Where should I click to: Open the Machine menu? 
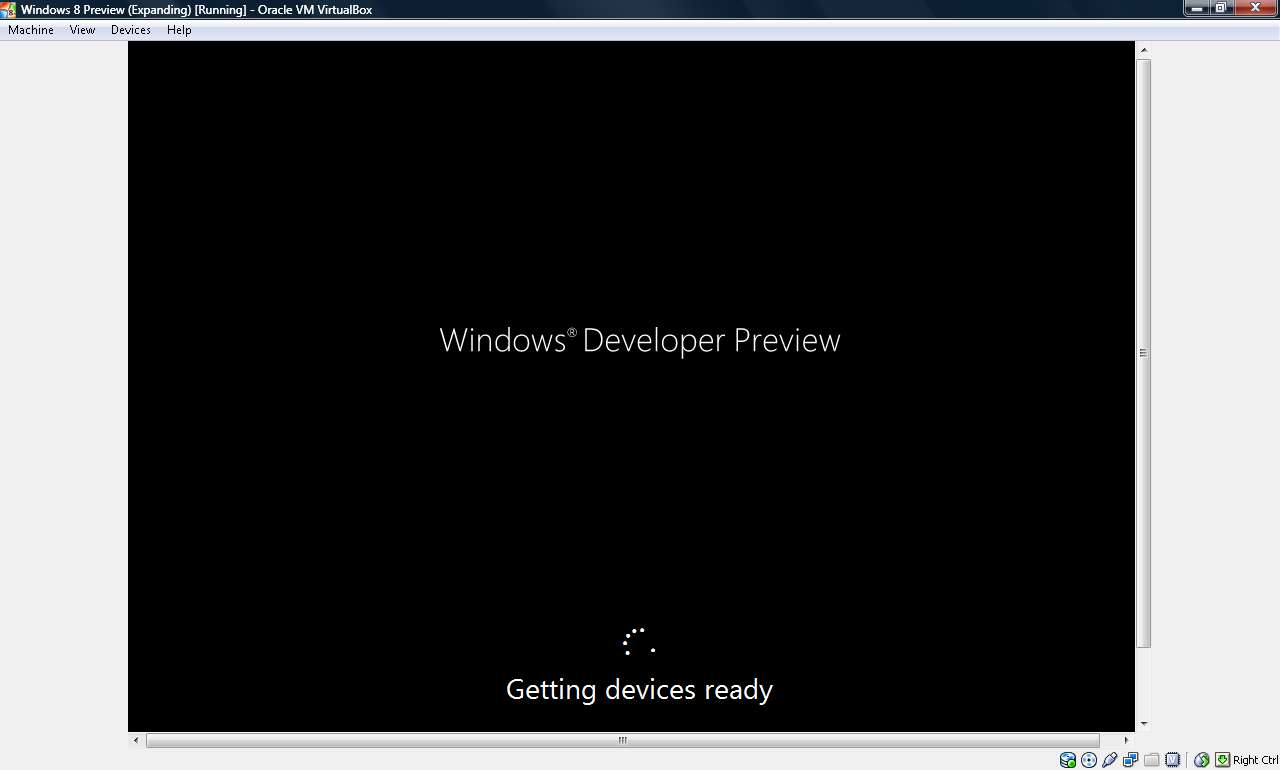pyautogui.click(x=31, y=30)
